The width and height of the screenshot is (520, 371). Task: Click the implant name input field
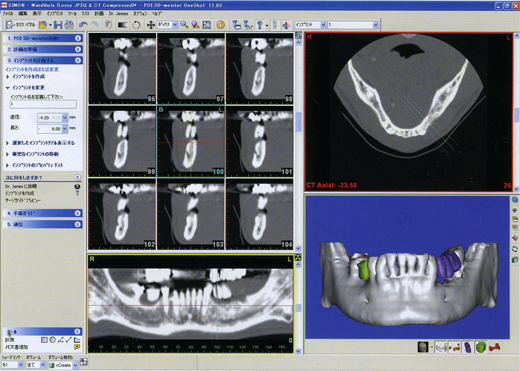43,104
